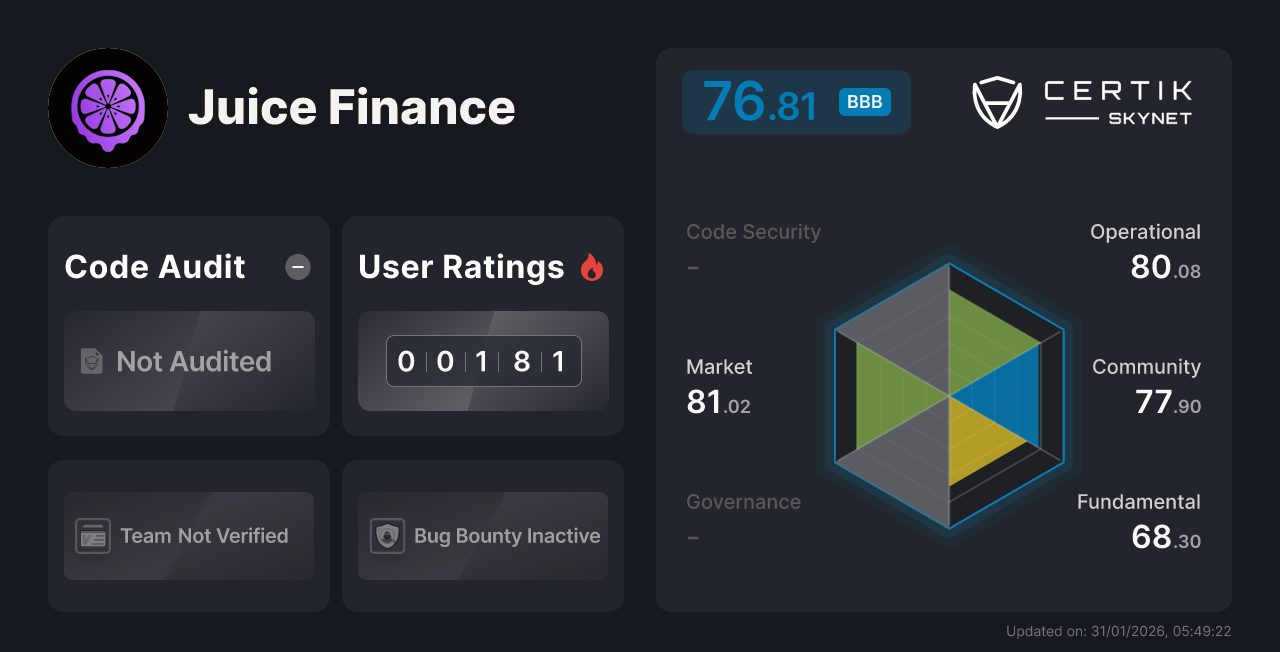This screenshot has width=1280, height=652.
Task: Click the CertiK shield emblem
Action: (996, 100)
